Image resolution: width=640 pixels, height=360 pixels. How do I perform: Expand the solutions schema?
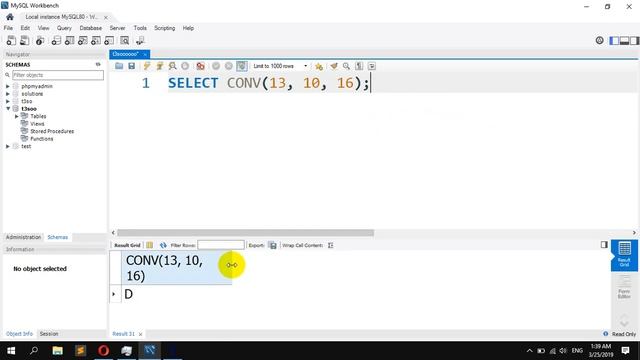coord(8,94)
